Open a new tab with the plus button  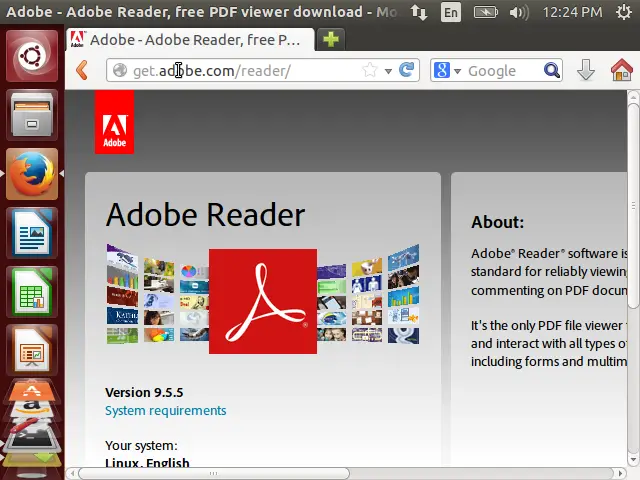331,40
